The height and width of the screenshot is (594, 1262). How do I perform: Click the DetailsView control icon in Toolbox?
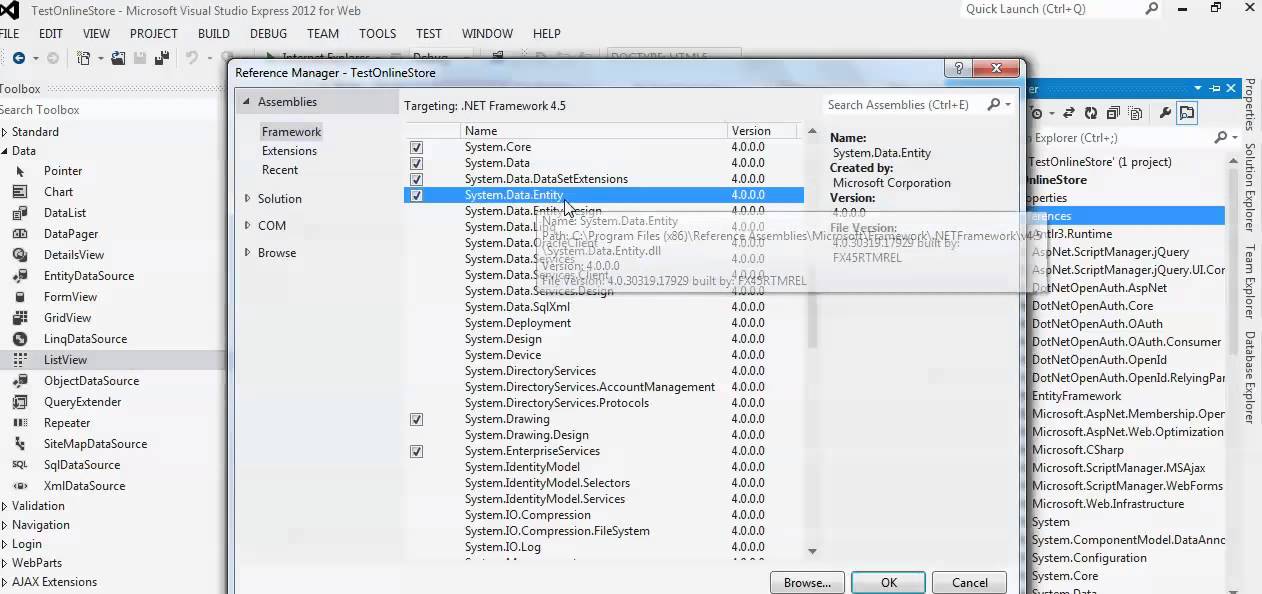click(20, 255)
